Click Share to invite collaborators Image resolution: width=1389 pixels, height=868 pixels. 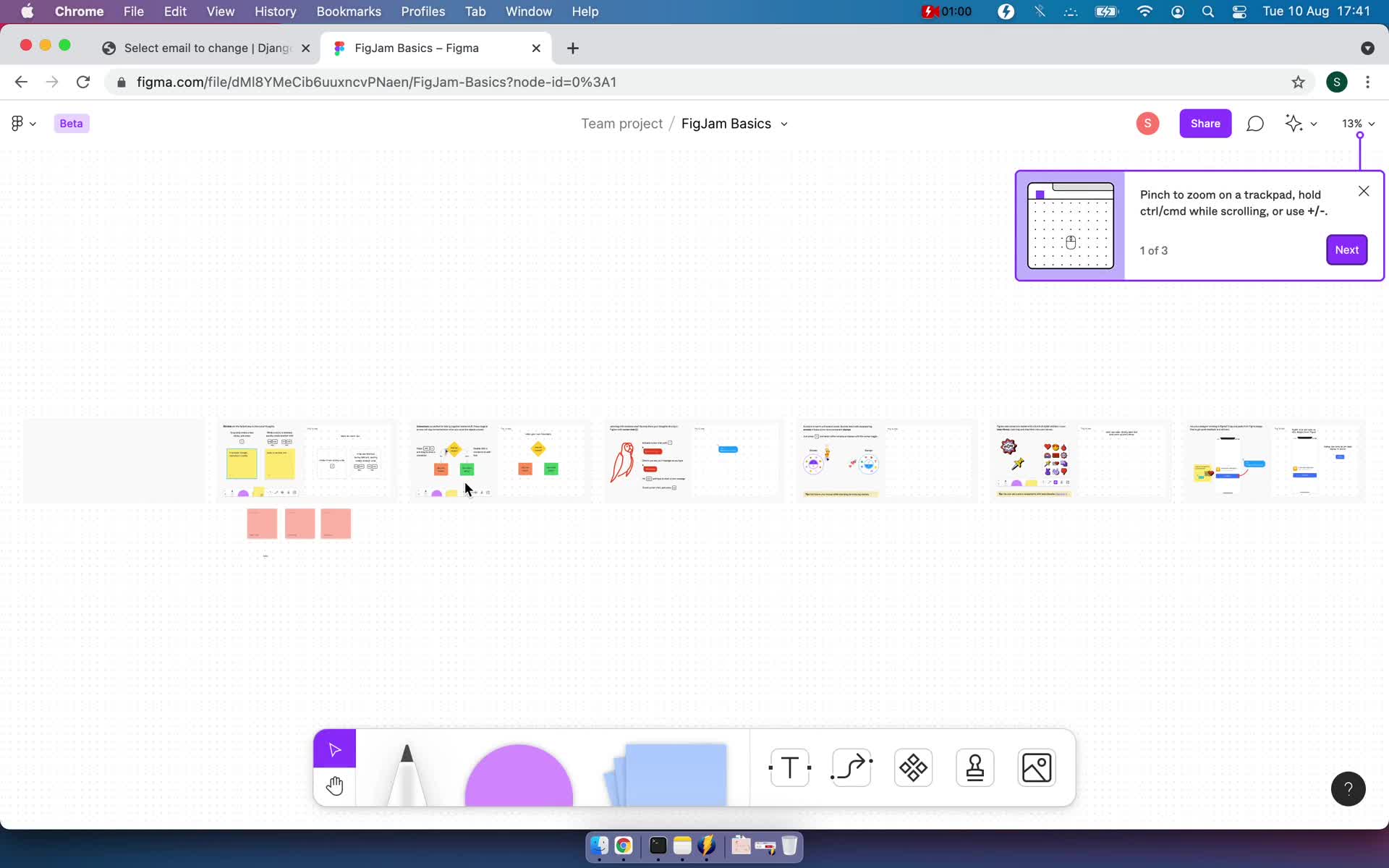coord(1205,122)
